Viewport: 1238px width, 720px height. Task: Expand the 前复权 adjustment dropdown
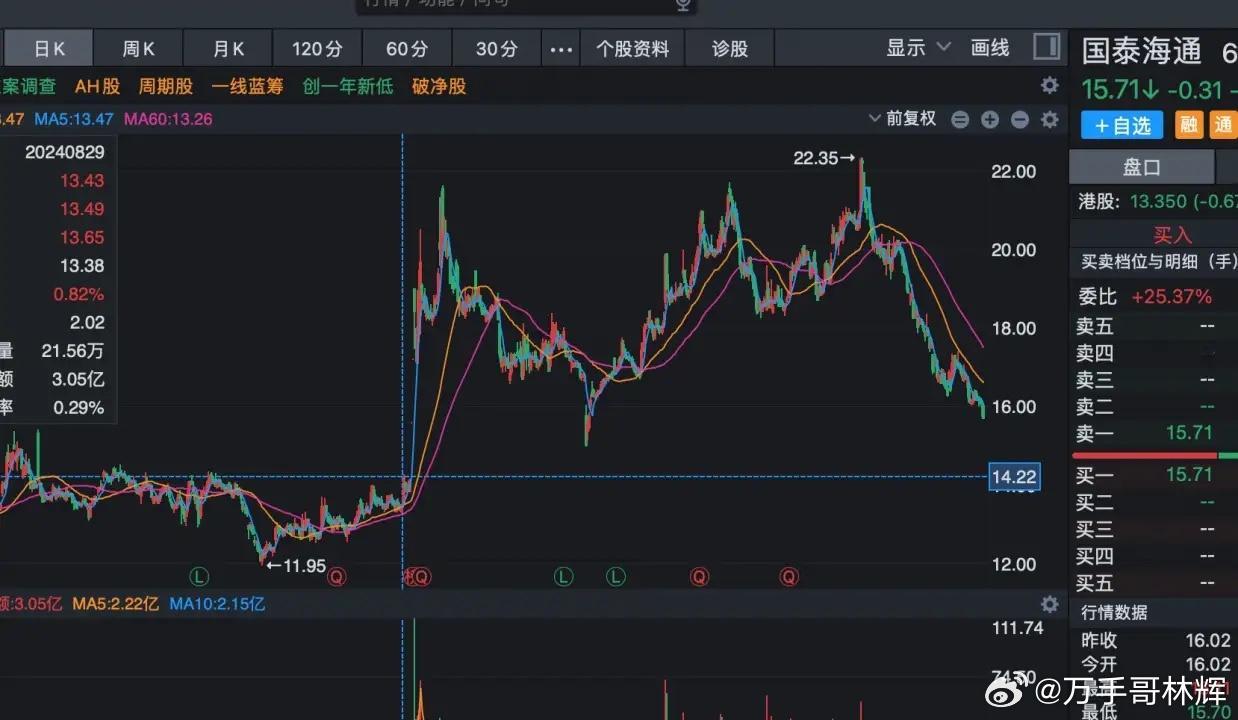903,119
